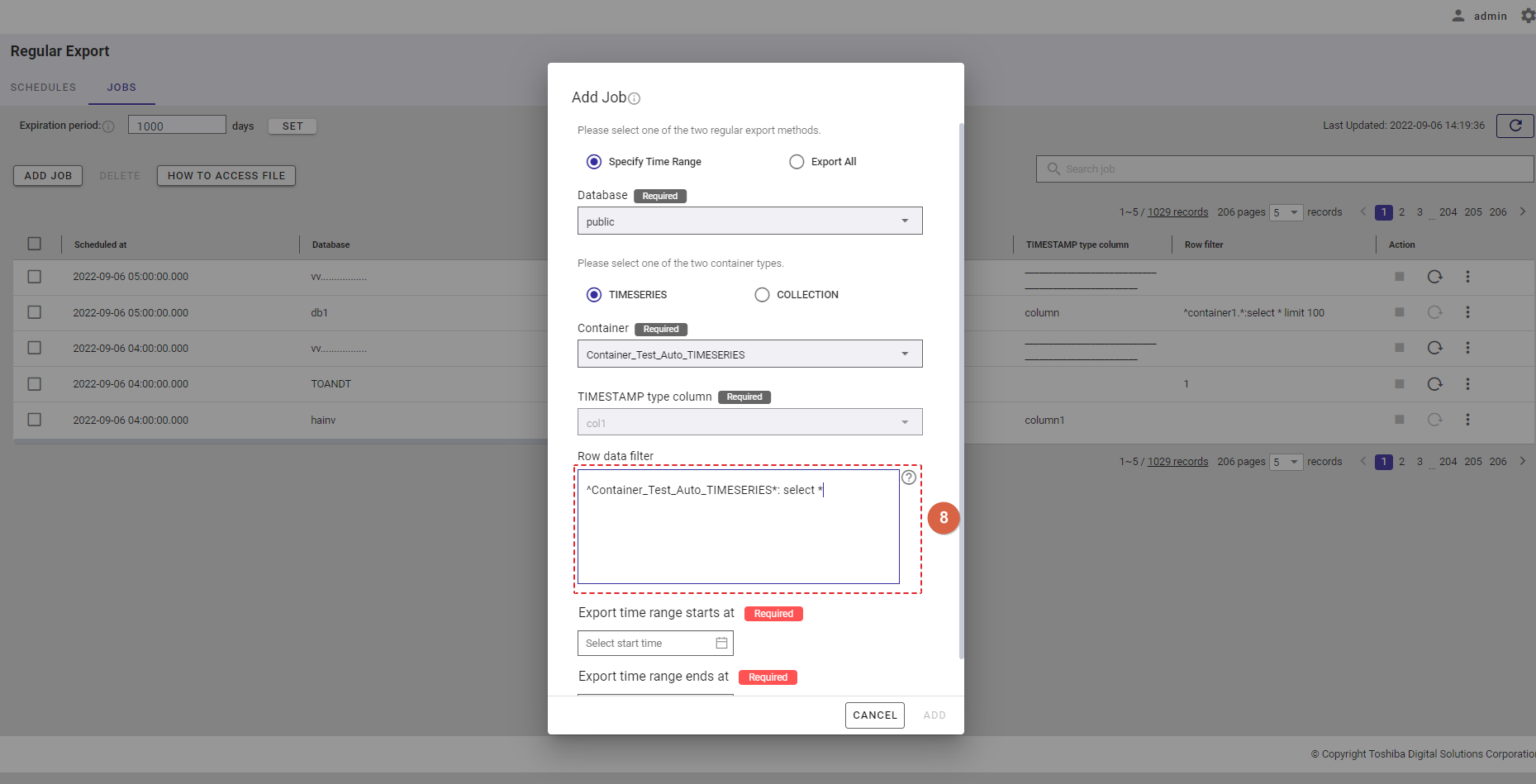The height and width of the screenshot is (784, 1536).
Task: Select the Export All radio button
Action: (797, 162)
